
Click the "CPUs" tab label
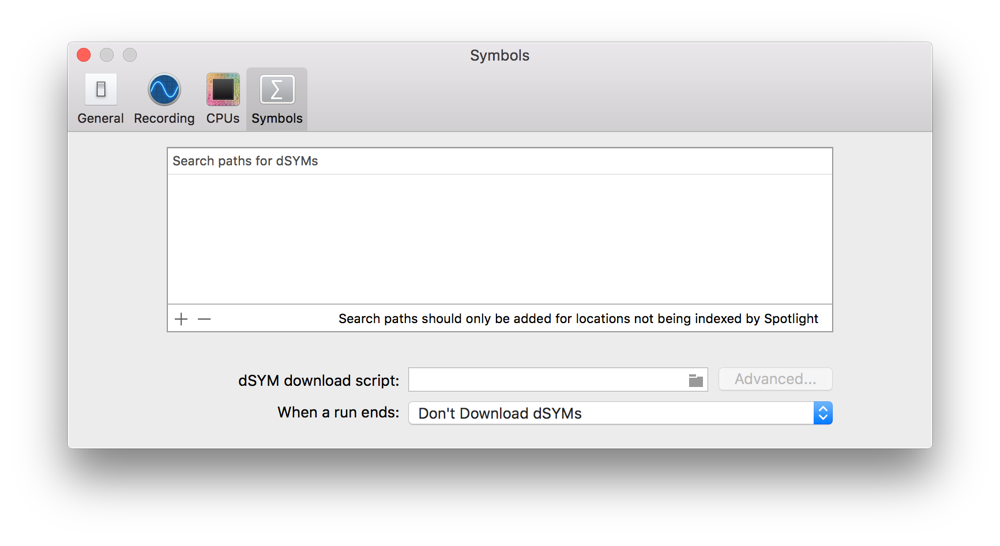click(x=222, y=118)
